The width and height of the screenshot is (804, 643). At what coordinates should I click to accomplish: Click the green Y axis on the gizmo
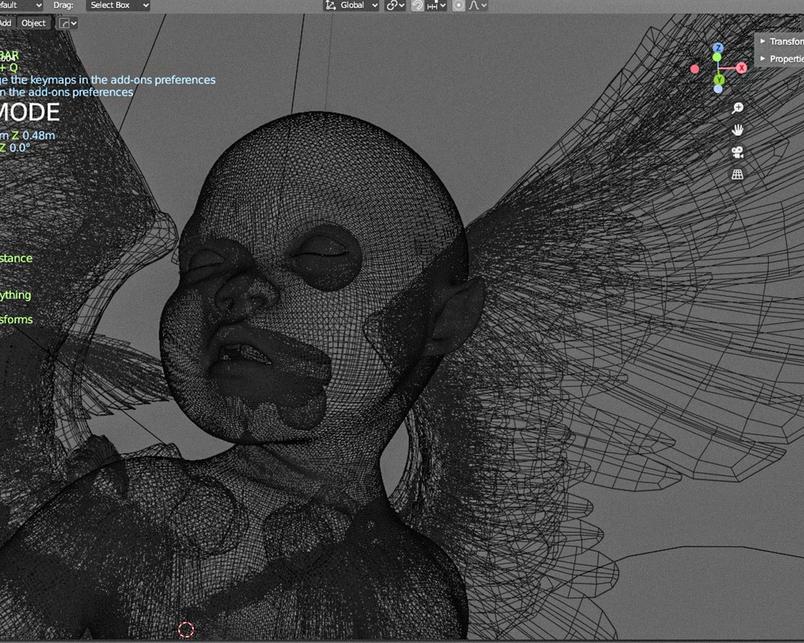tap(719, 79)
